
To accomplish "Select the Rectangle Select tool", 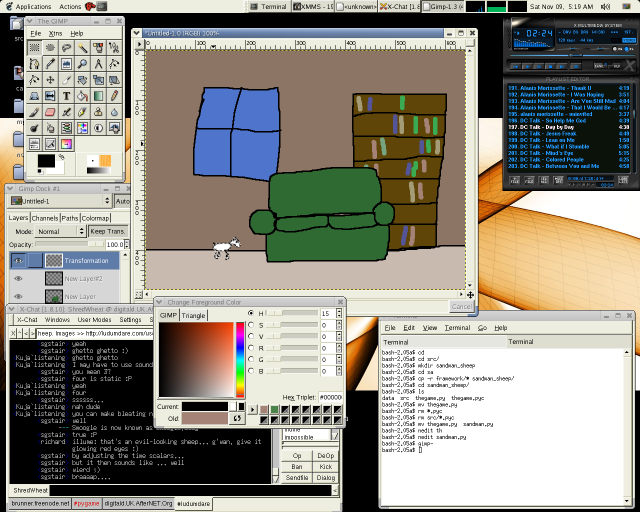I will (x=34, y=47).
